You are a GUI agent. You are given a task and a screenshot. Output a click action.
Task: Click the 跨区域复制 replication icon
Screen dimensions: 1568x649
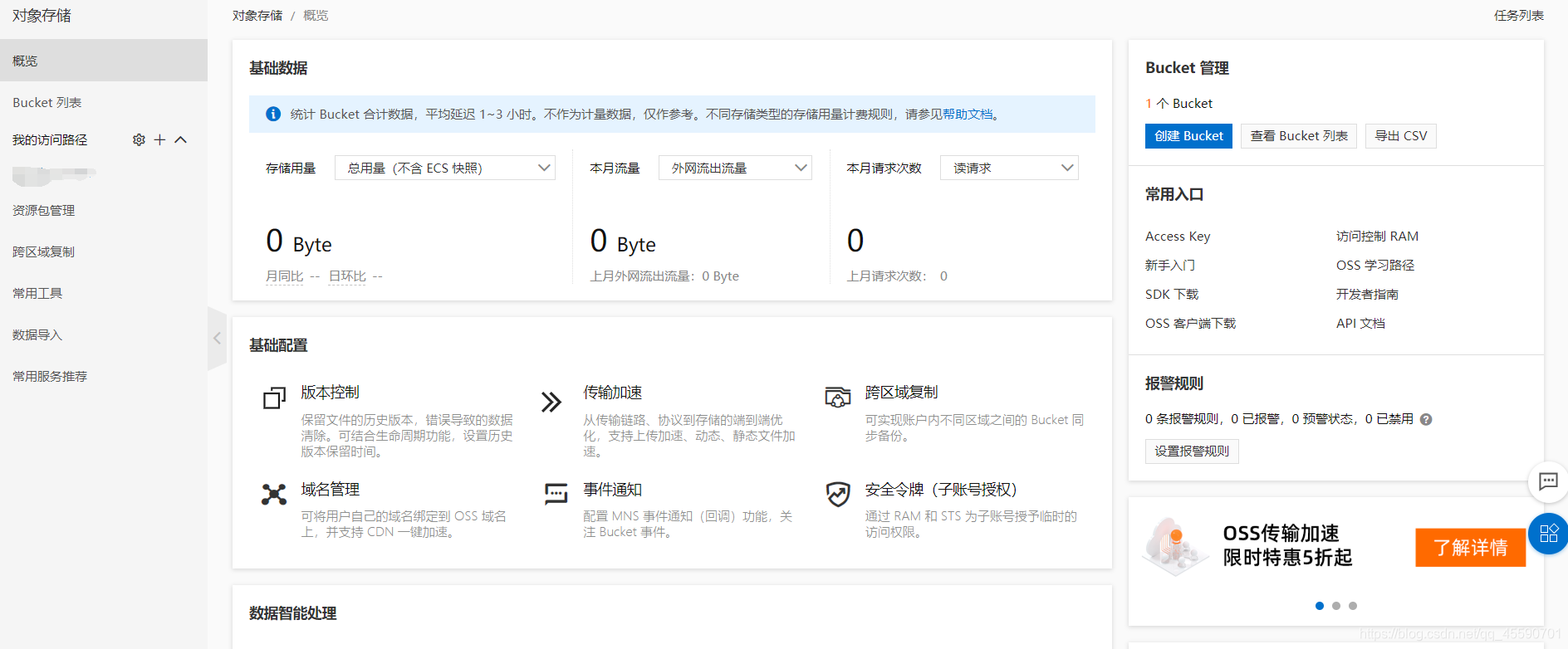click(837, 397)
